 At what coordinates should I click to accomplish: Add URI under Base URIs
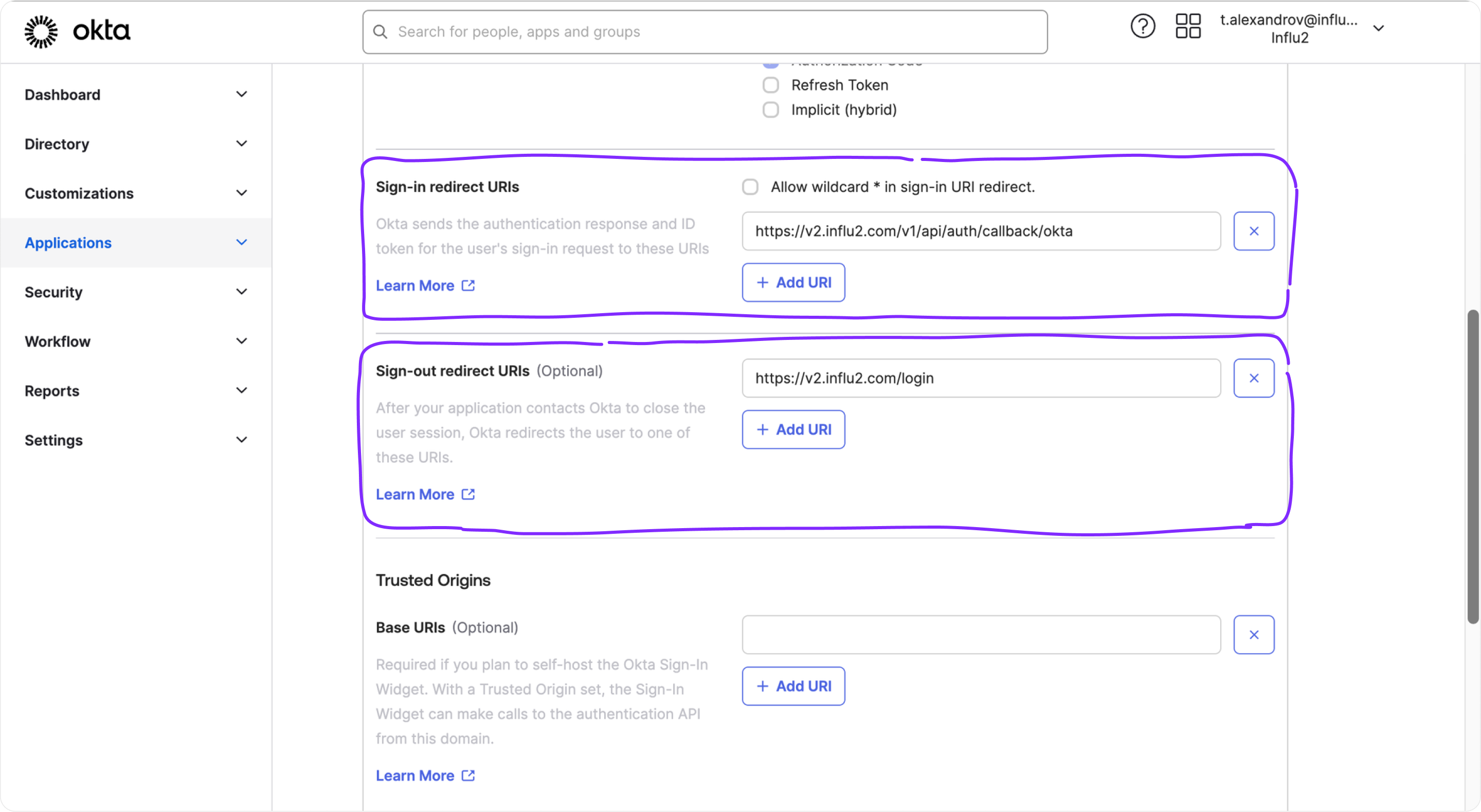(x=793, y=686)
